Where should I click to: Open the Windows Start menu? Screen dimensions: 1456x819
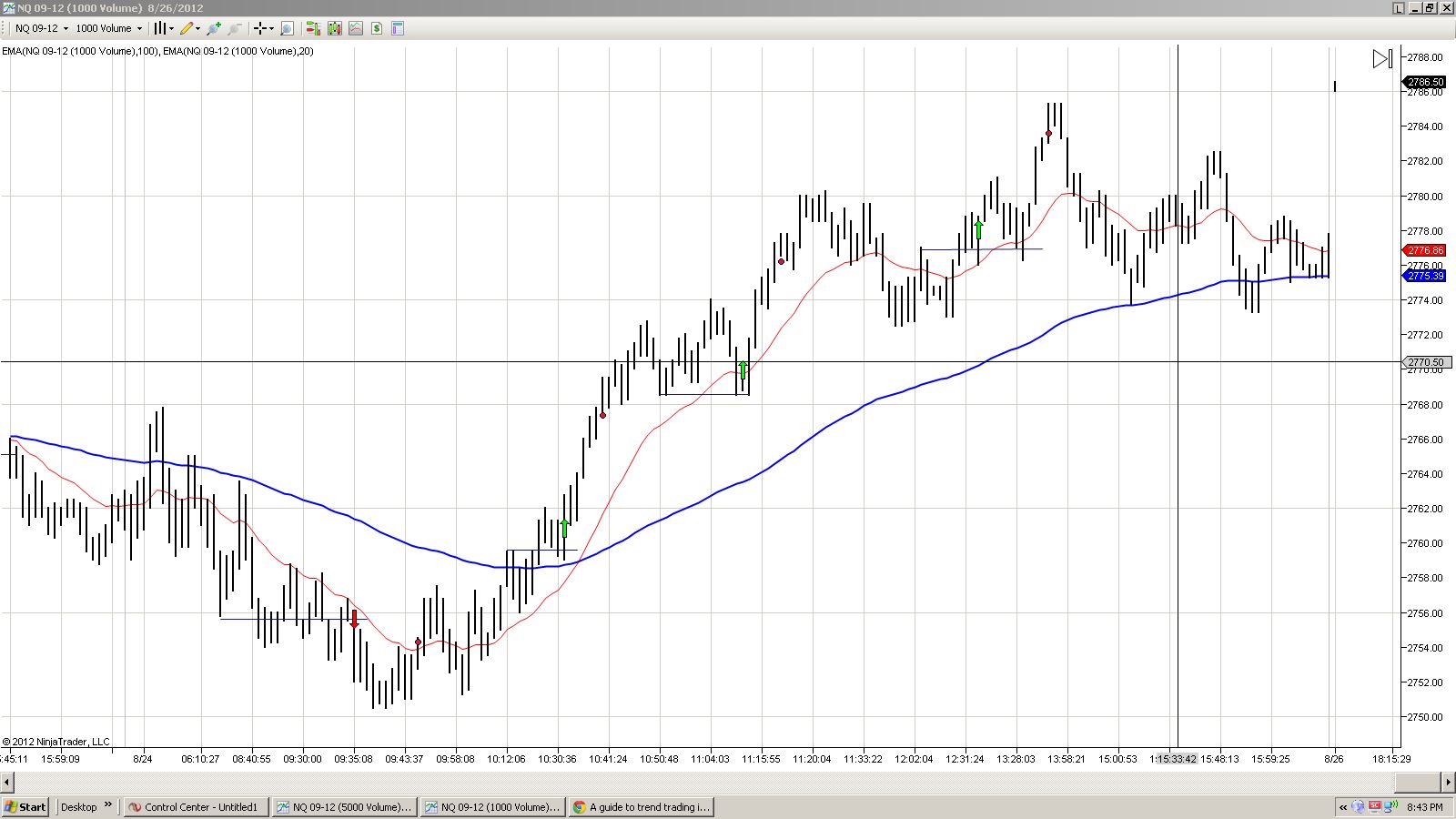coord(25,807)
